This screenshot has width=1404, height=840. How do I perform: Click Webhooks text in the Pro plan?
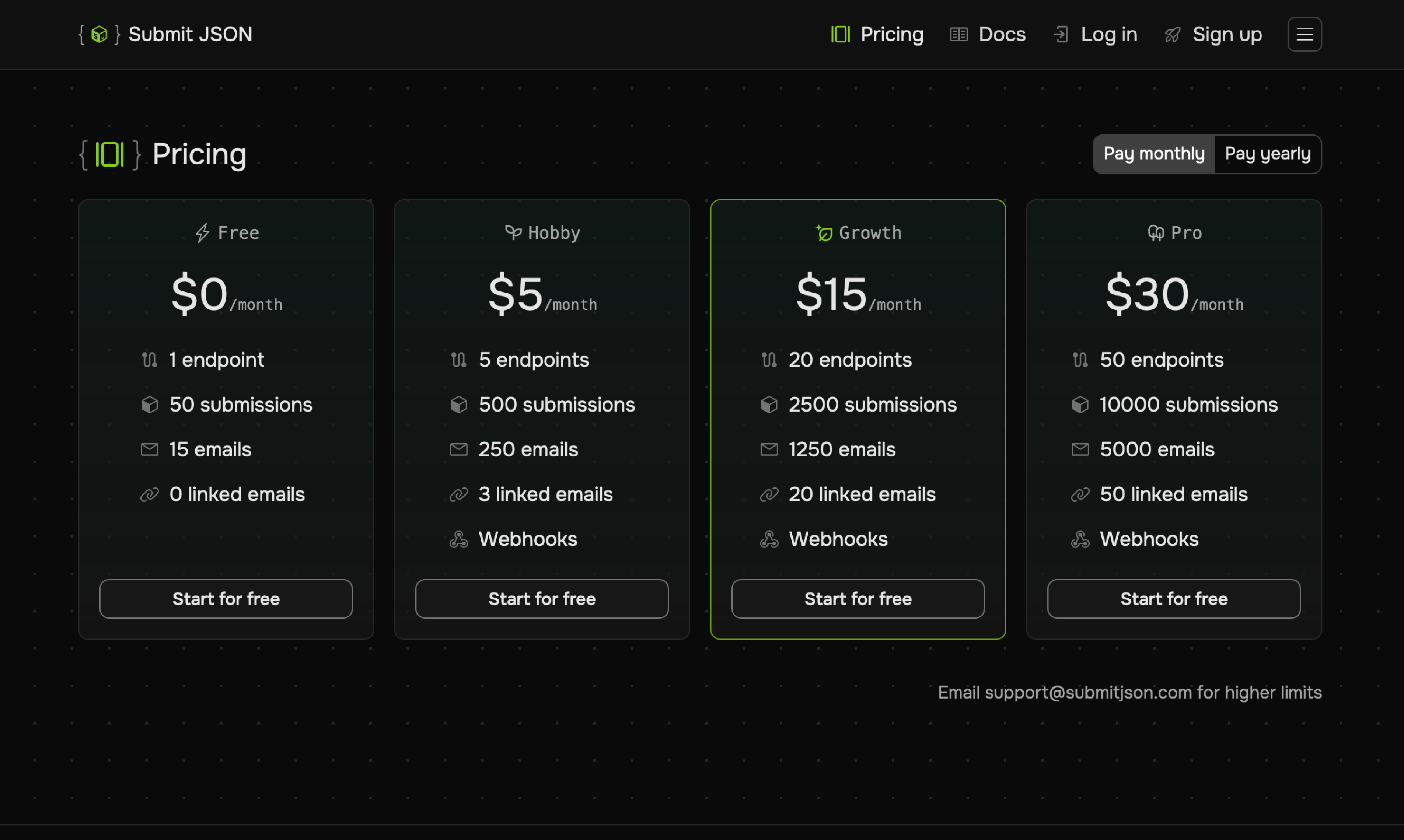click(1149, 539)
